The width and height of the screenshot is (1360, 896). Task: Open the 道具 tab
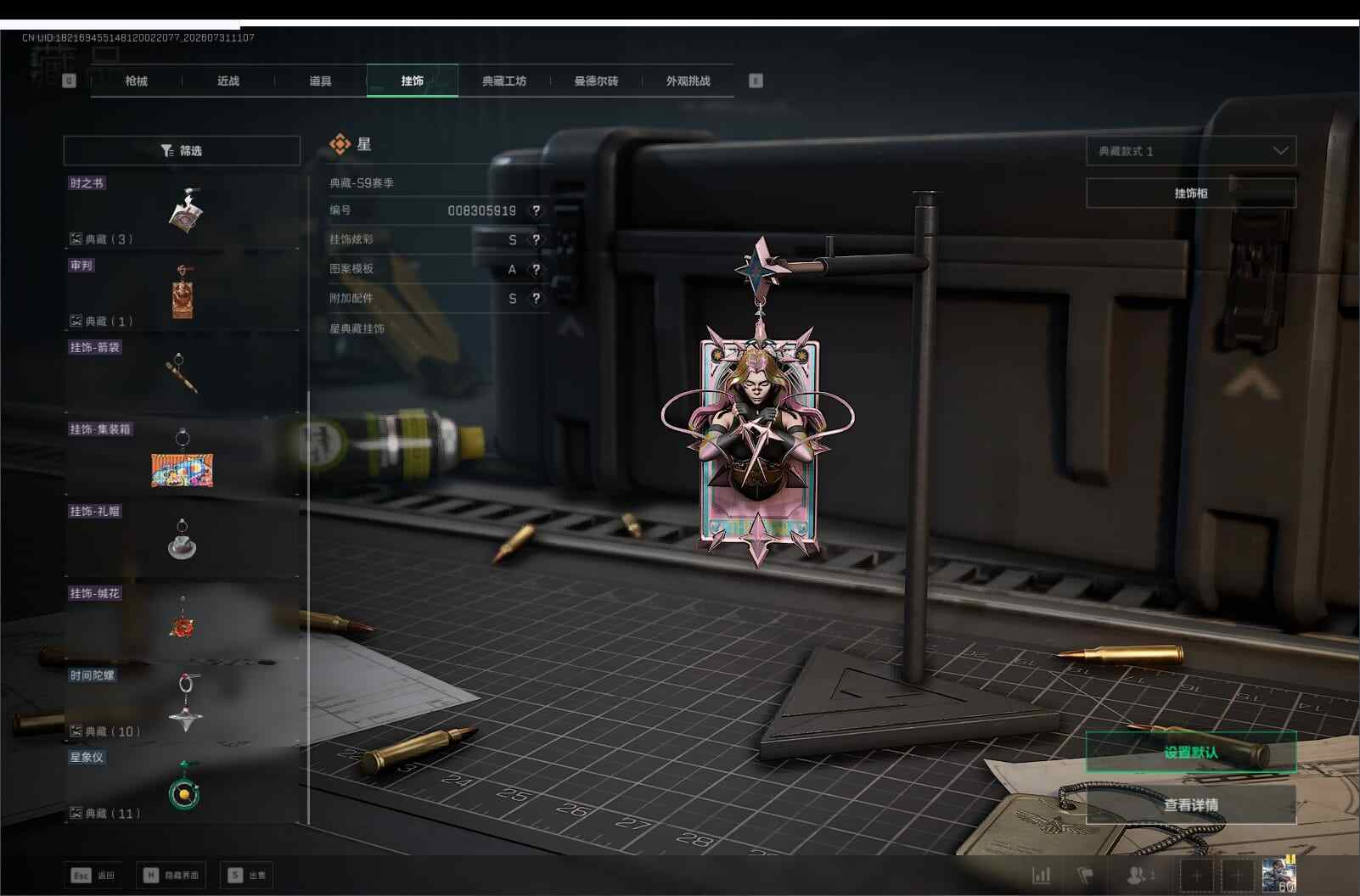pos(320,81)
